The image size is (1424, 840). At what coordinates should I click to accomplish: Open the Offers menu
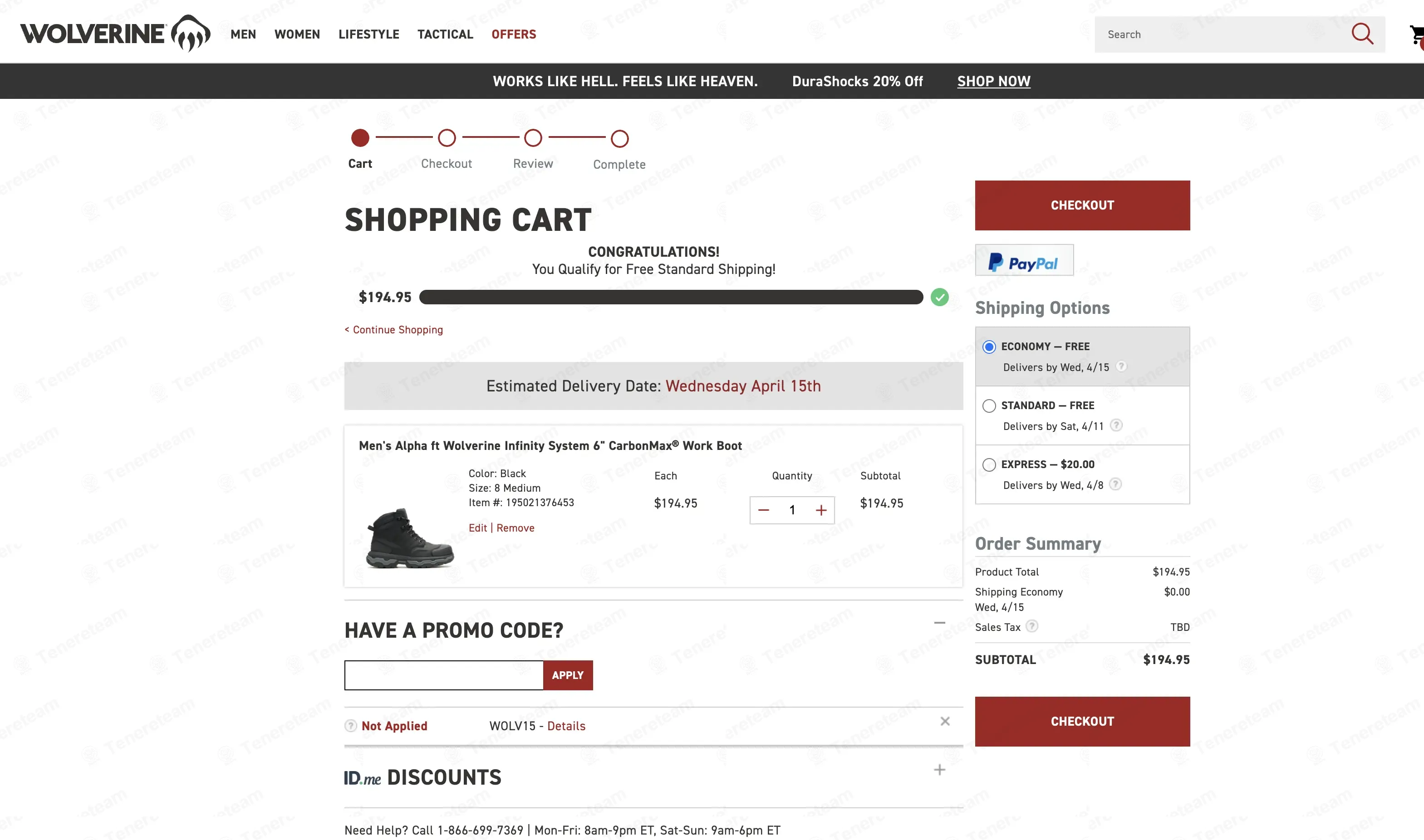tap(514, 34)
